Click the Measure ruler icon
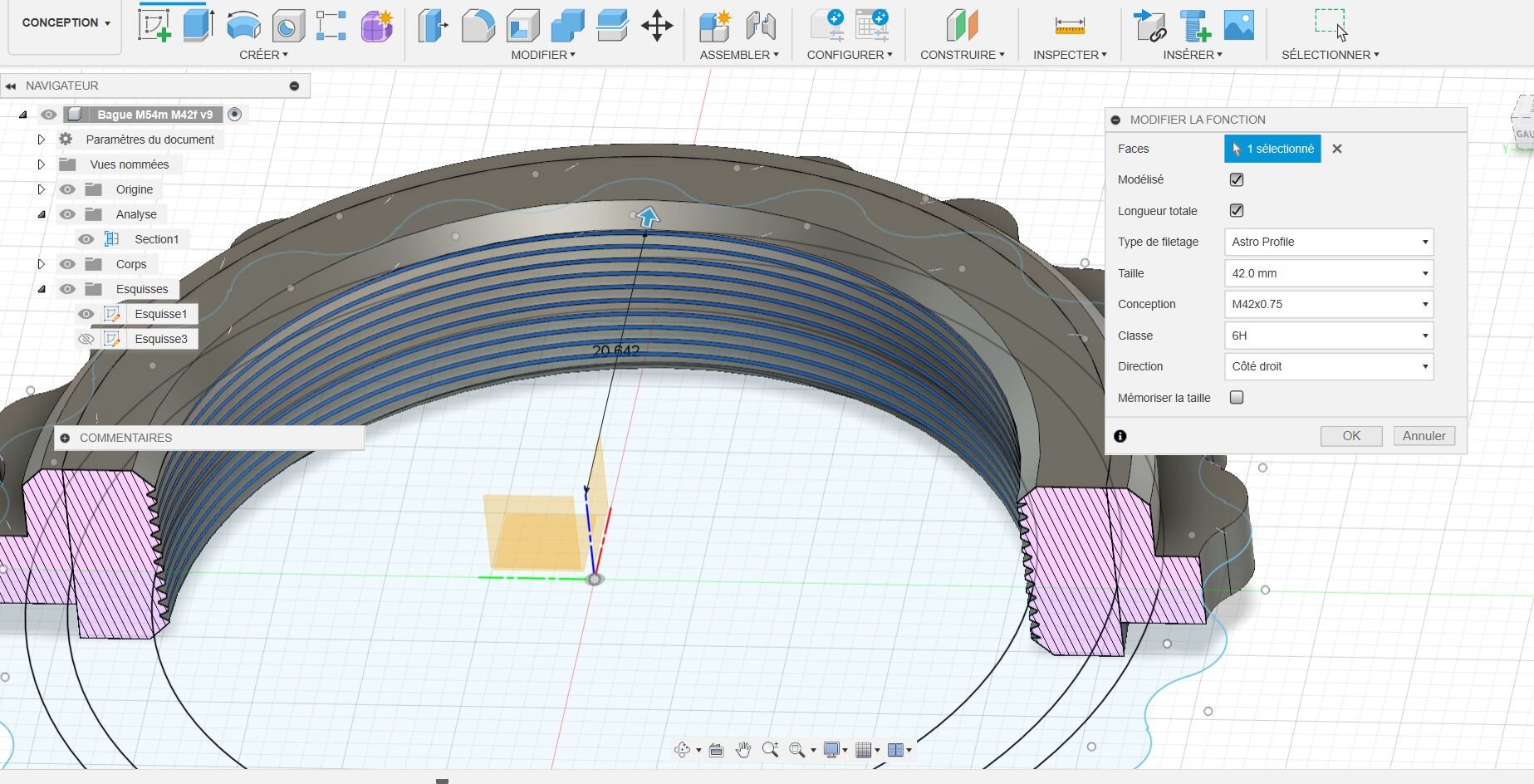The image size is (1534, 784). (x=1070, y=26)
